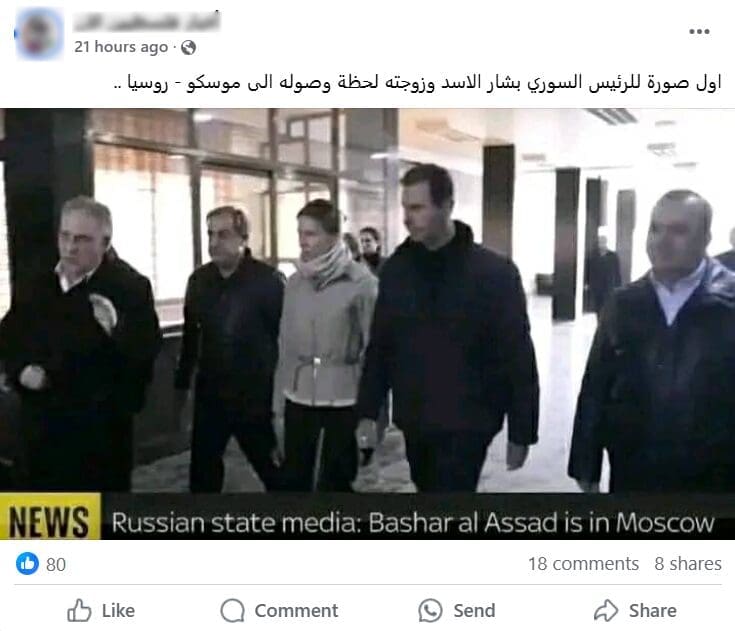Image resolution: width=735 pixels, height=631 pixels.
Task: Click the yellow NEWS badge in photo
Action: tap(50, 516)
